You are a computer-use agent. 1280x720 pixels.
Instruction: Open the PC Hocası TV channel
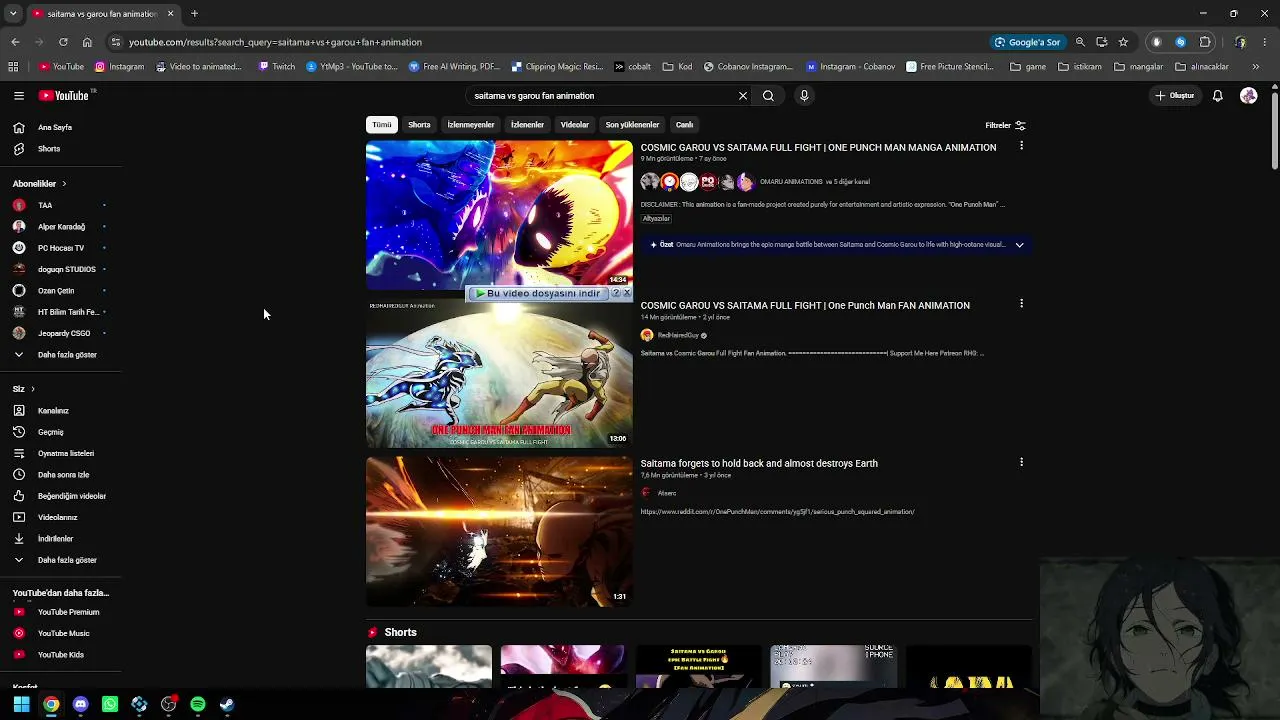point(60,248)
